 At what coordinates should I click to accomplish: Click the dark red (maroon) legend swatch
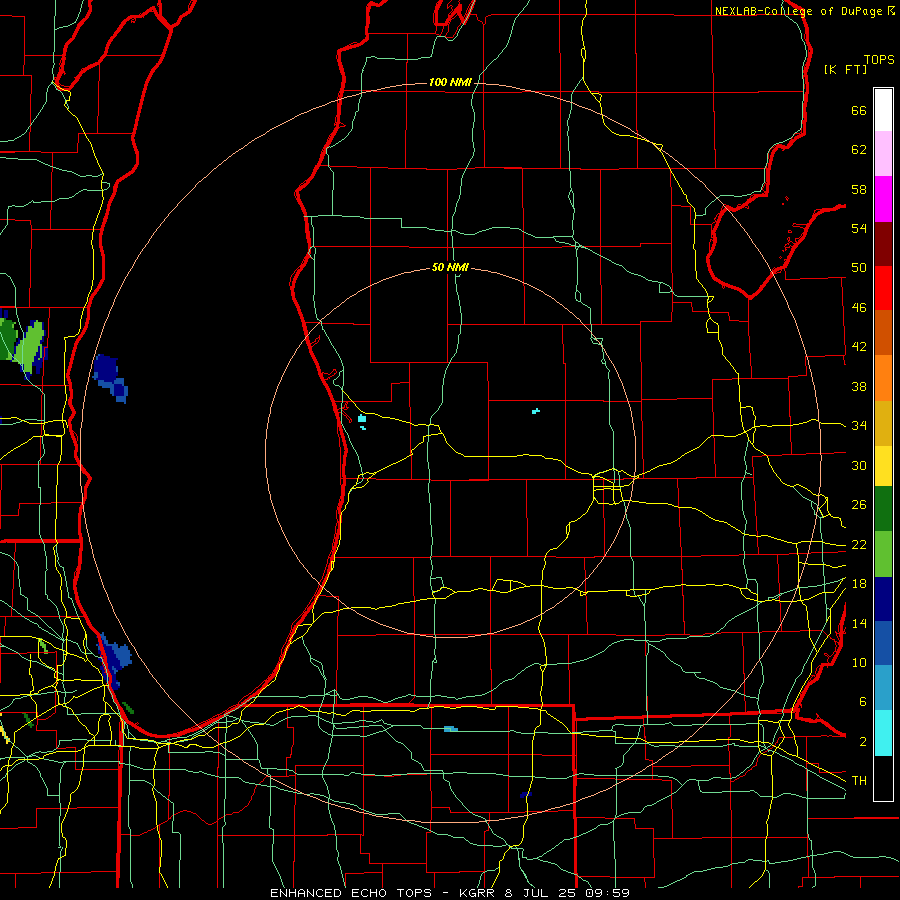pyautogui.click(x=883, y=245)
